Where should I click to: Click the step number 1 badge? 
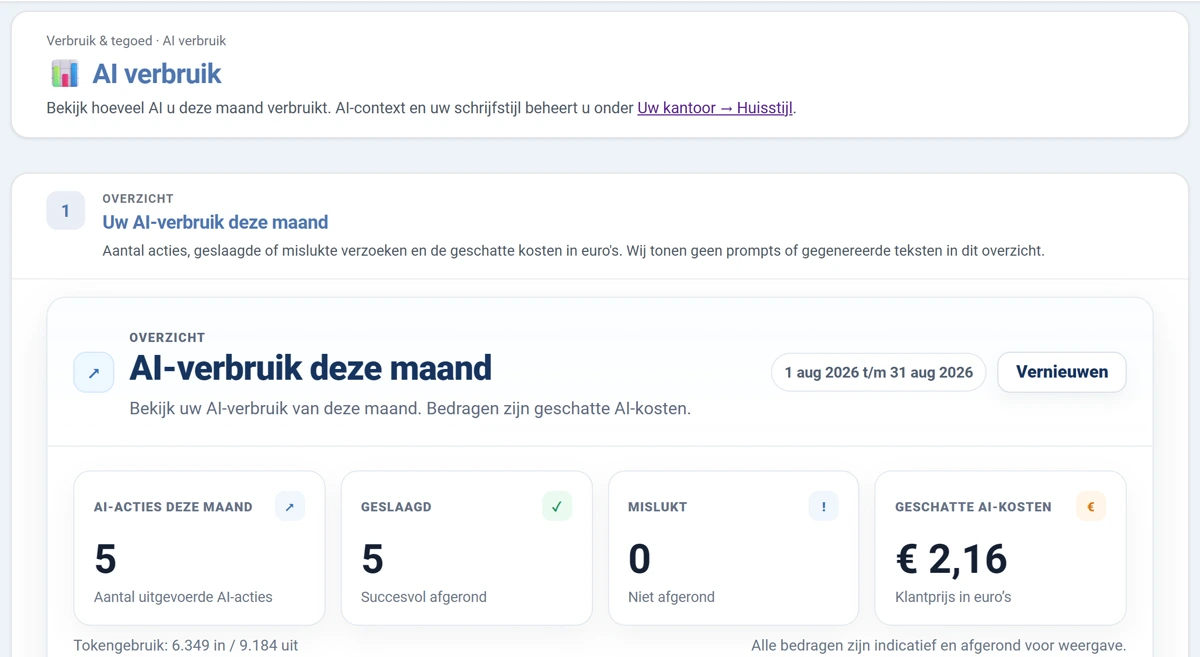click(66, 211)
